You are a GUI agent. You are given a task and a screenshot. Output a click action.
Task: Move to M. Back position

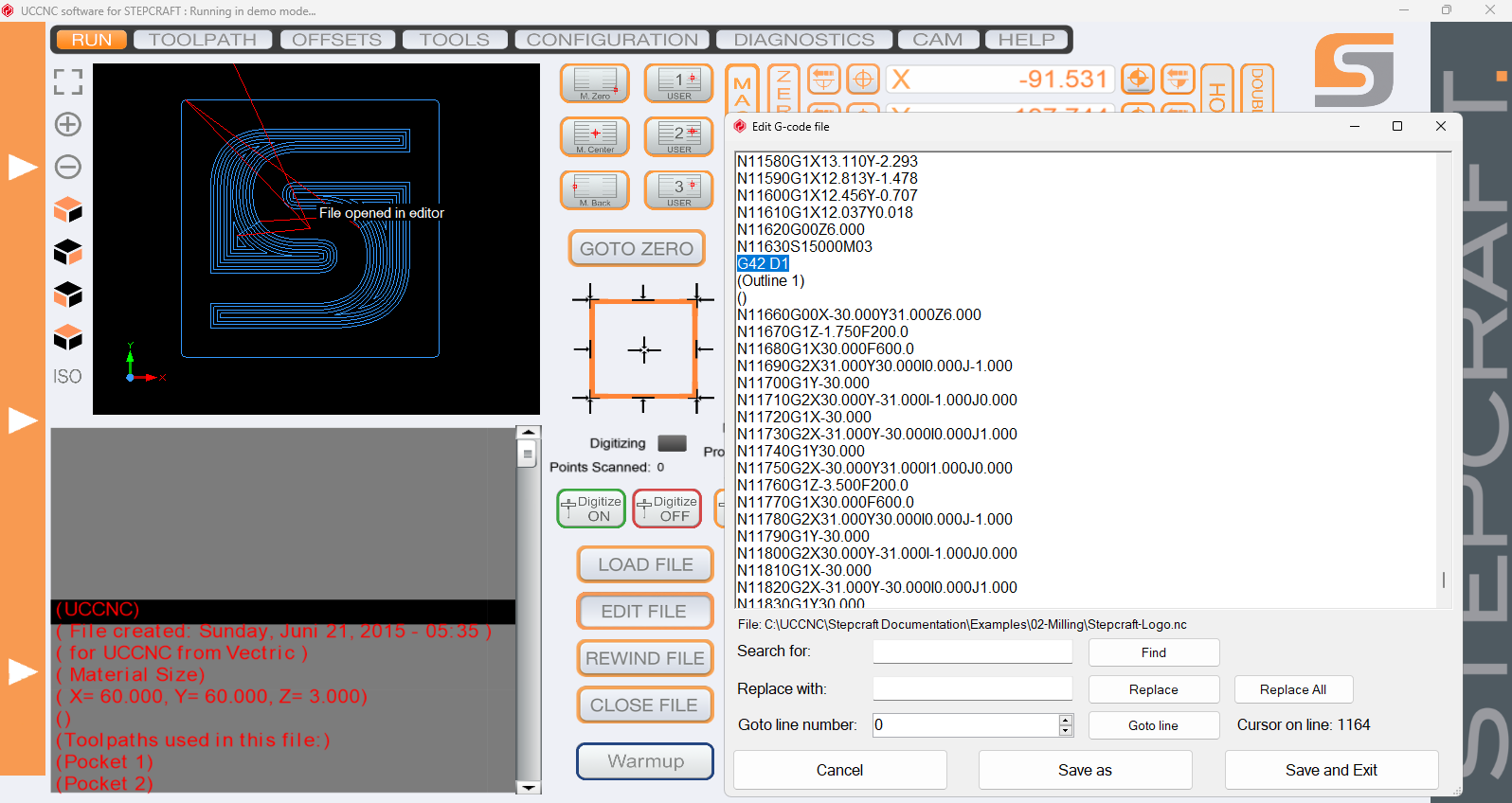(595, 189)
